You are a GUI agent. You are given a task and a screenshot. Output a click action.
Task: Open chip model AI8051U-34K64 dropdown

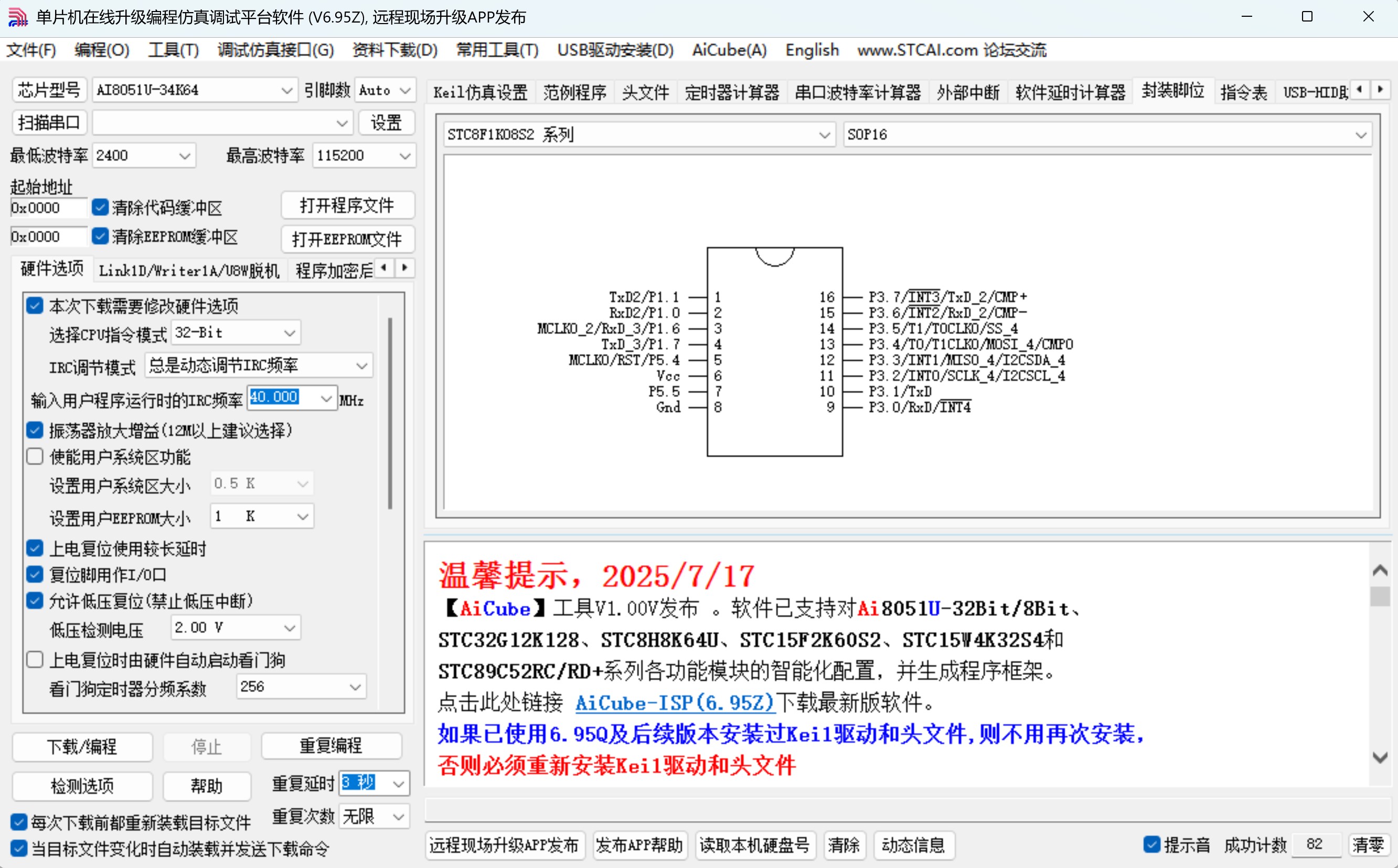click(x=195, y=90)
